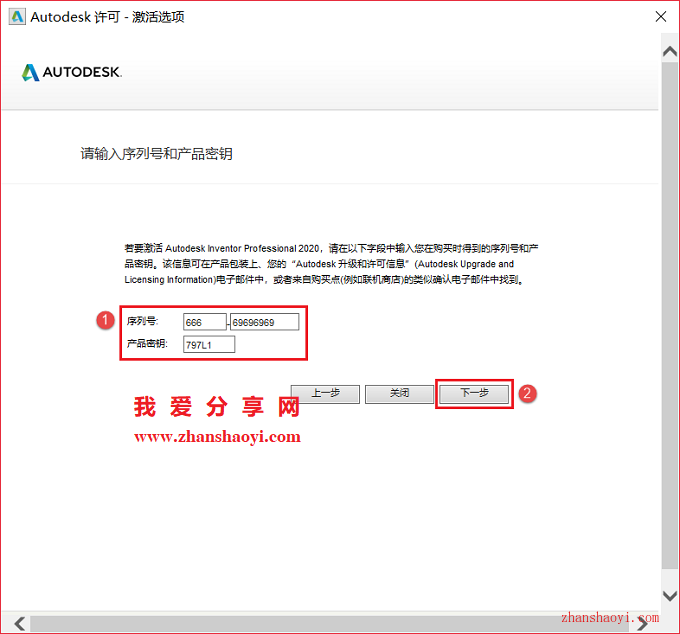Focus the serial number prefix field 666

(x=205, y=322)
